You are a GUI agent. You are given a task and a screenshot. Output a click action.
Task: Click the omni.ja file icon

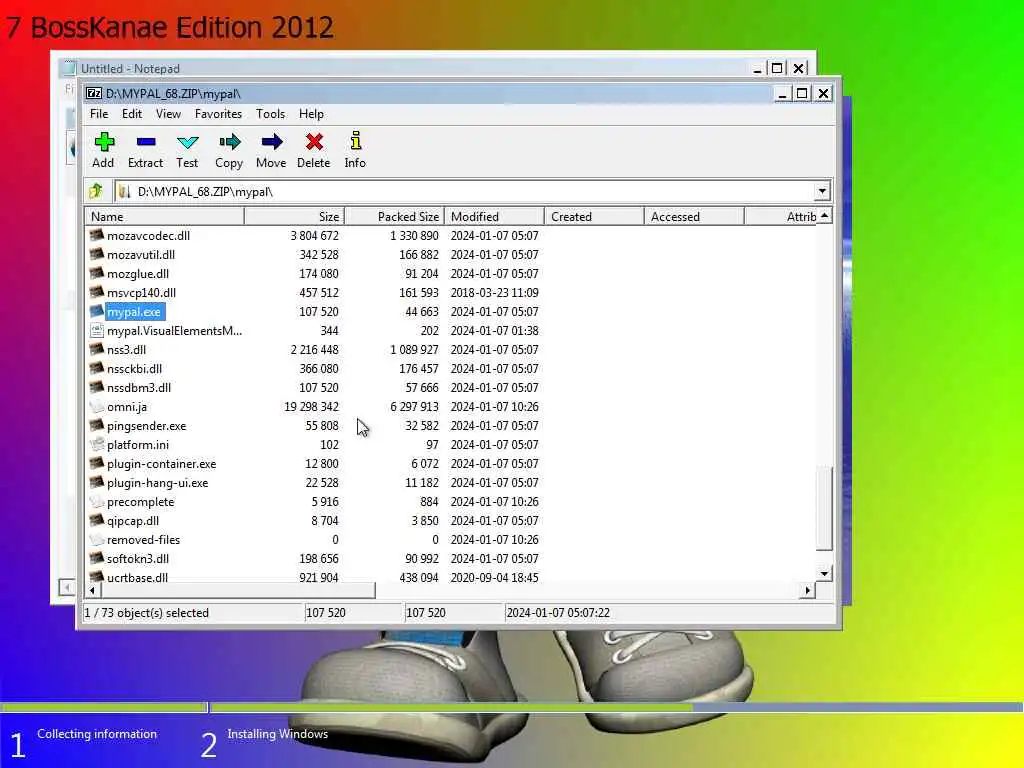[x=97, y=406]
